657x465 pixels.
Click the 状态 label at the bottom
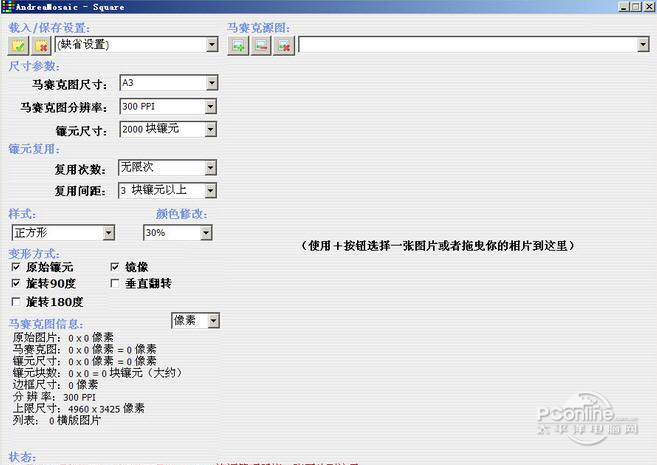click(22, 457)
